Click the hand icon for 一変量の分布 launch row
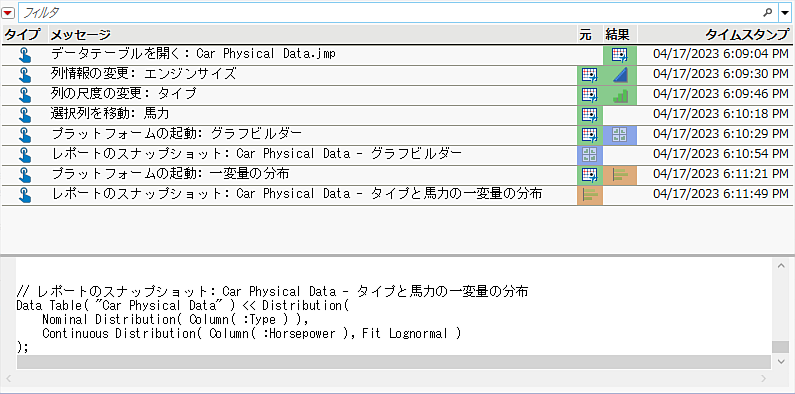 [24, 175]
